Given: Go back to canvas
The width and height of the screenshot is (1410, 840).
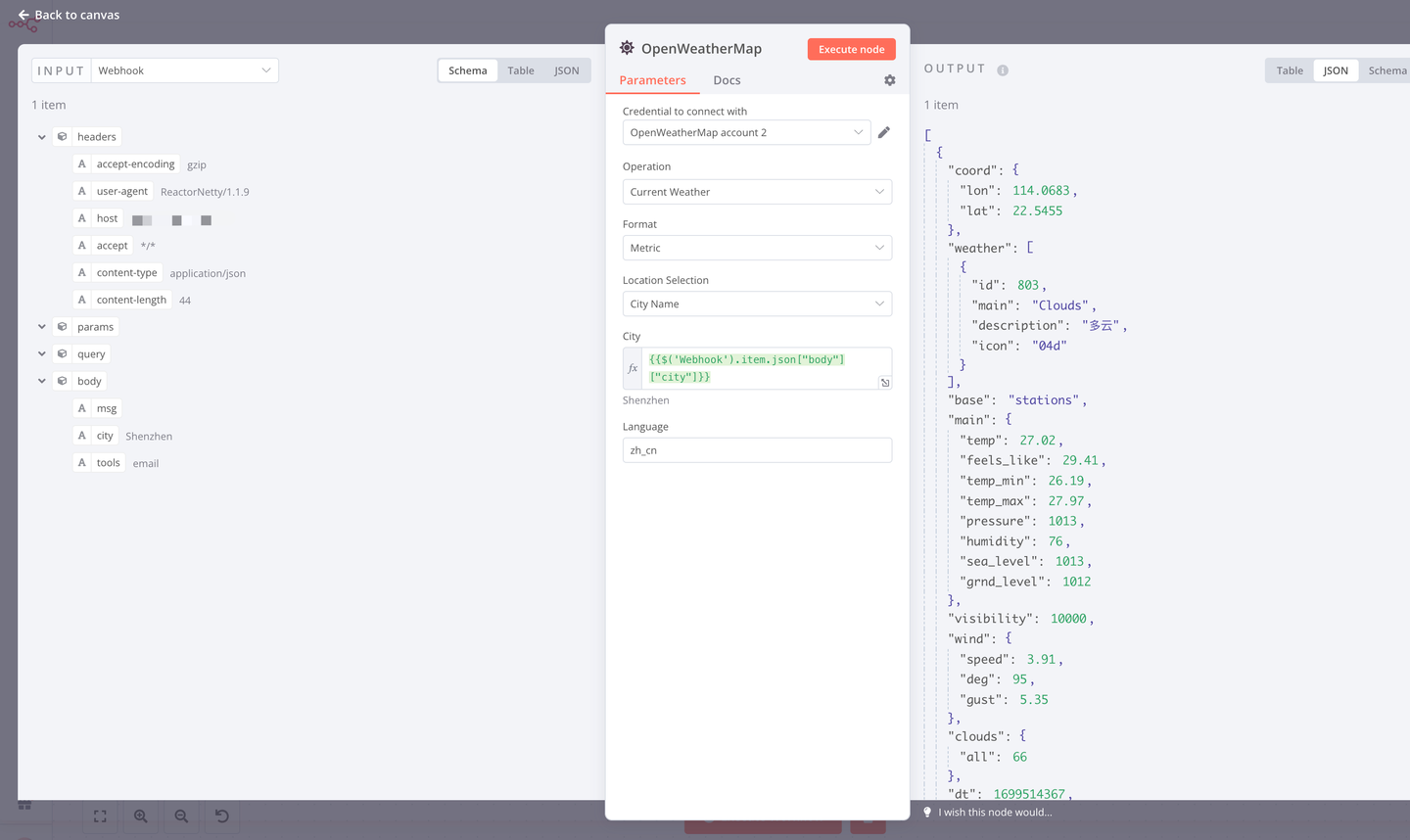Looking at the screenshot, I should (69, 15).
